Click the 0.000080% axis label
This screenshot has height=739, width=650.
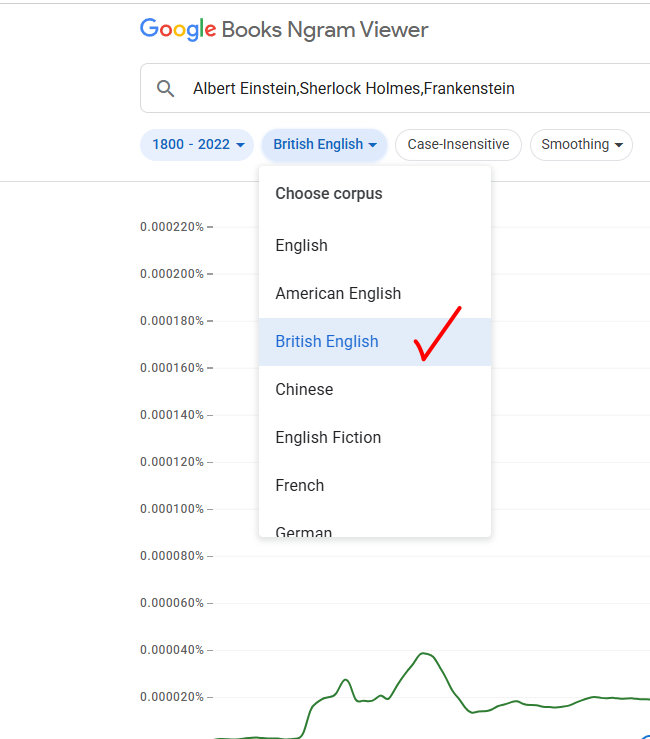172,556
